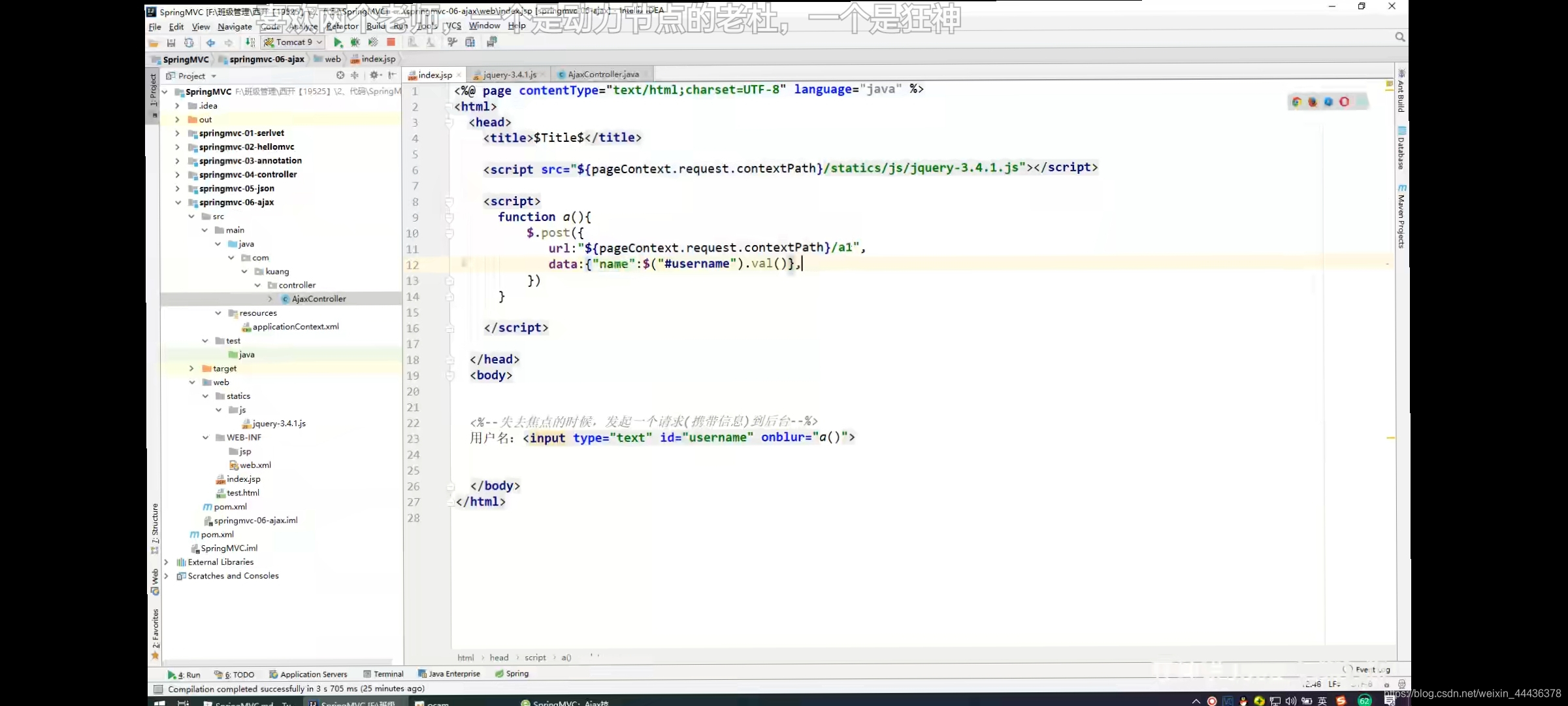
Task: Click the AjaxController class in tree
Action: pos(319,299)
